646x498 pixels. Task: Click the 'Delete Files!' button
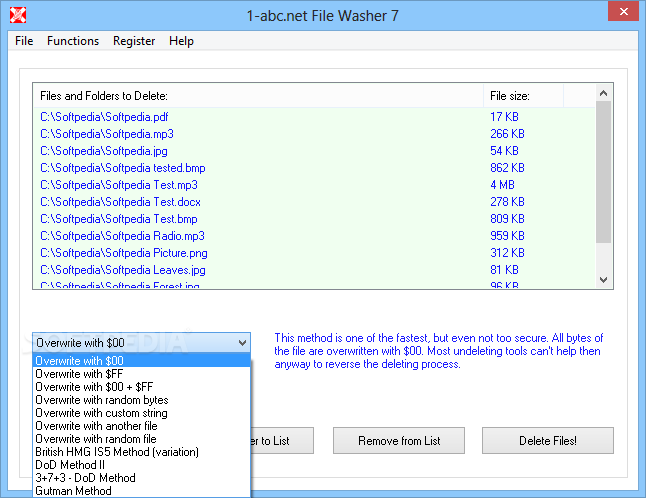click(548, 441)
